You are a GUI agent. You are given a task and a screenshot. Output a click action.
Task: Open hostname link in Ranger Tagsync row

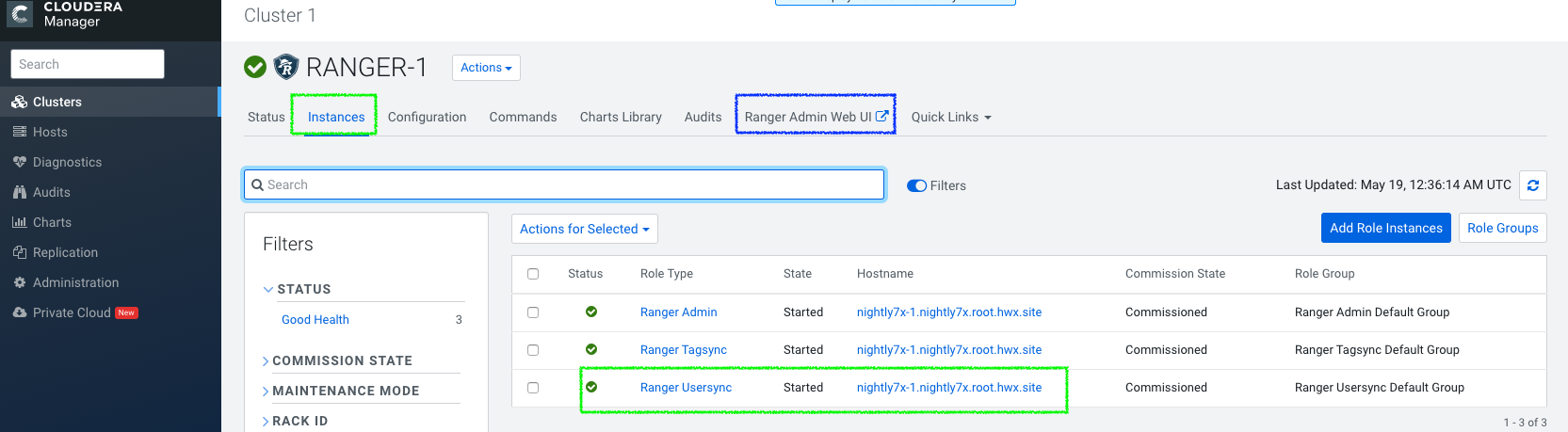949,349
